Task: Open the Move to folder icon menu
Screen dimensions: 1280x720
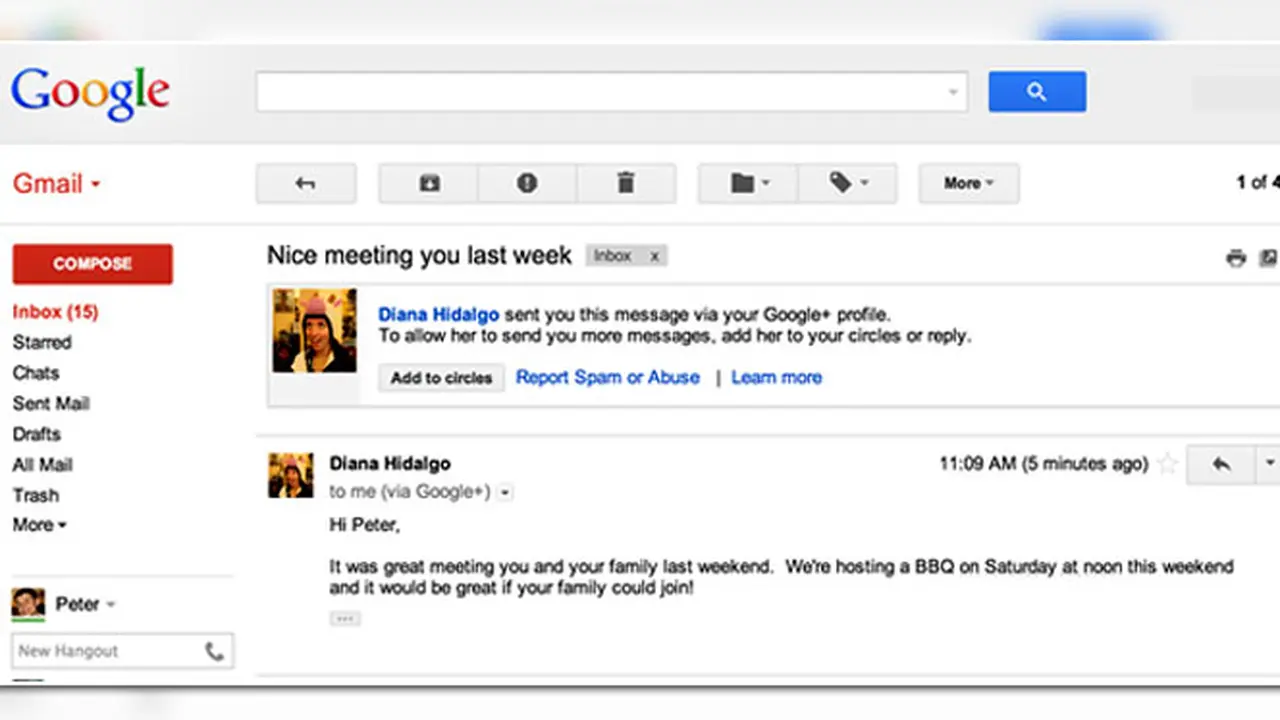Action: click(x=749, y=183)
